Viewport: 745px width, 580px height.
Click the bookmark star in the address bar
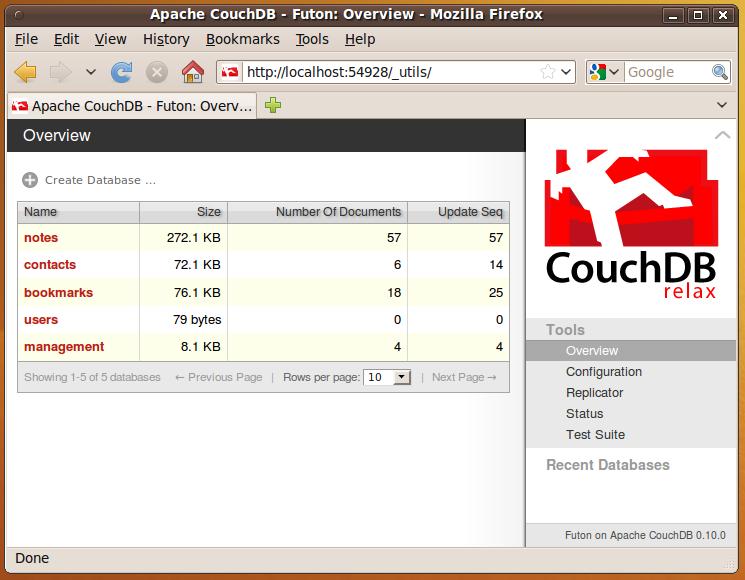pos(547,72)
